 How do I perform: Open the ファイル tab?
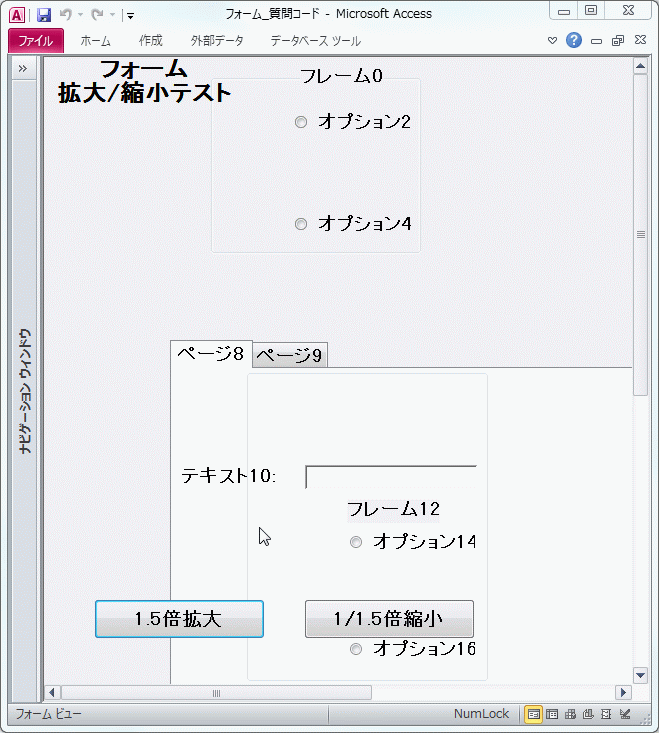point(36,41)
